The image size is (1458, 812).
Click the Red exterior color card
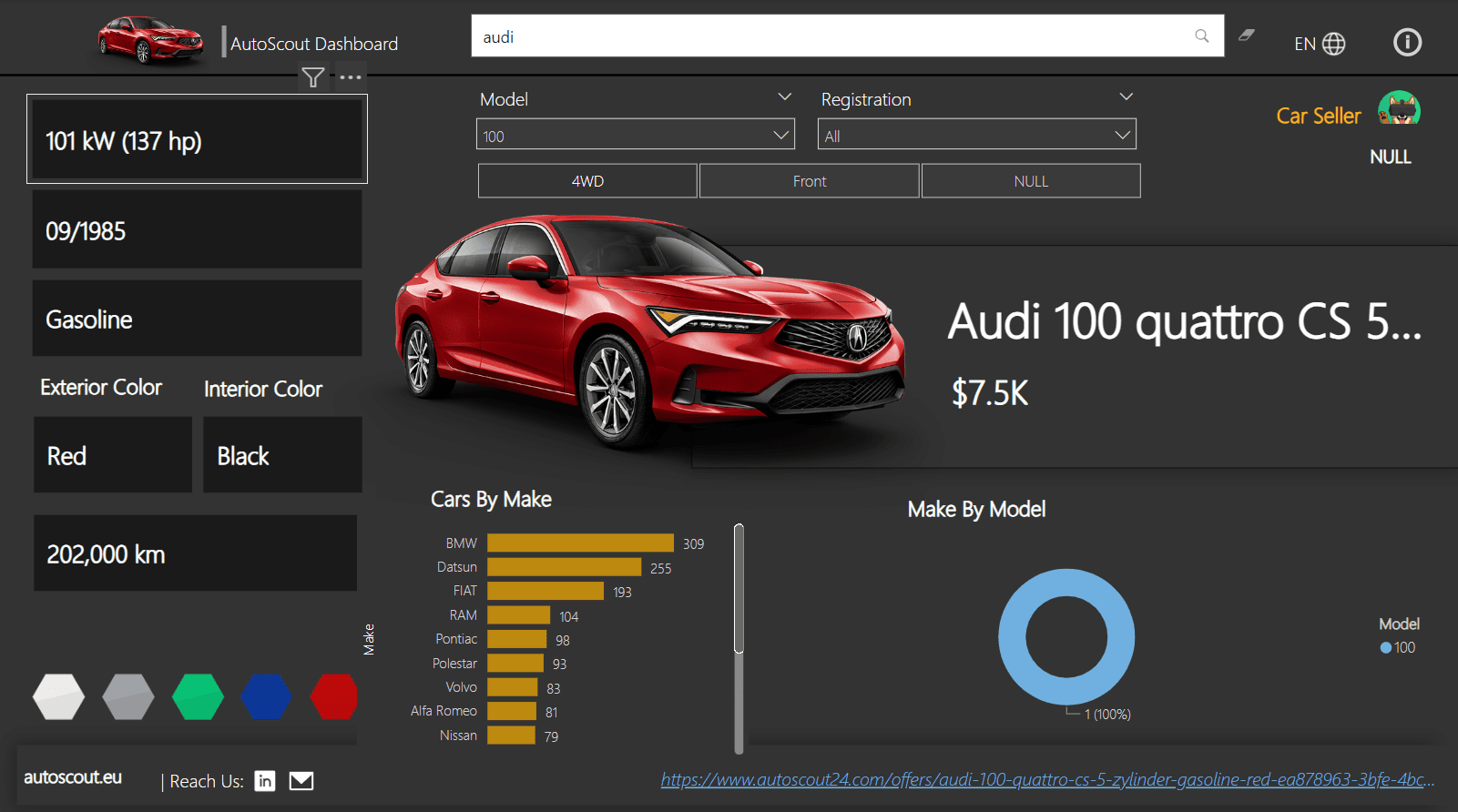113,455
